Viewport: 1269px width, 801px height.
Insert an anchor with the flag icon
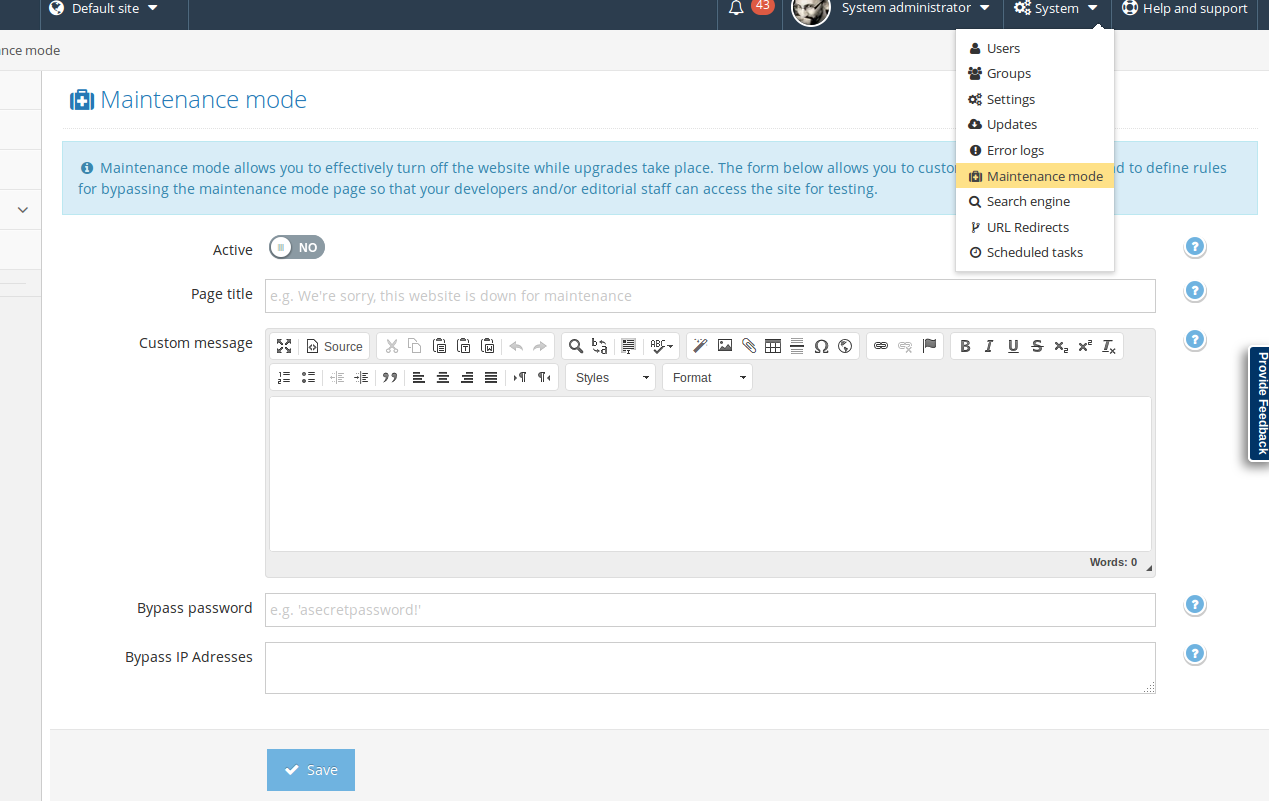click(x=929, y=346)
